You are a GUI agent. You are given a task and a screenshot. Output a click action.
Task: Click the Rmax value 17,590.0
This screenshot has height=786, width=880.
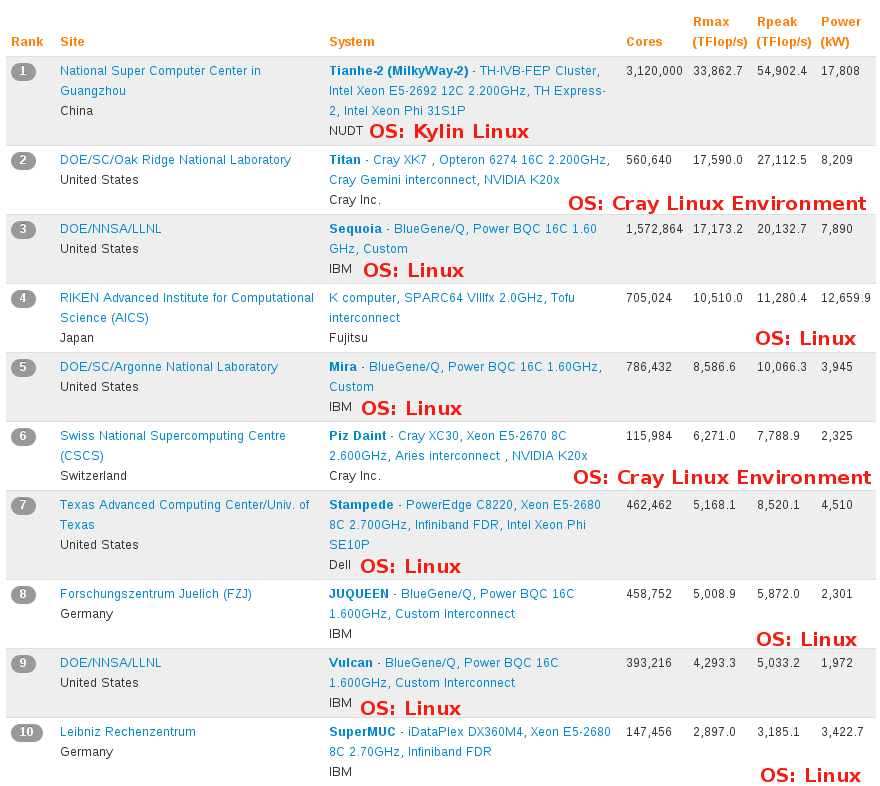coord(718,160)
